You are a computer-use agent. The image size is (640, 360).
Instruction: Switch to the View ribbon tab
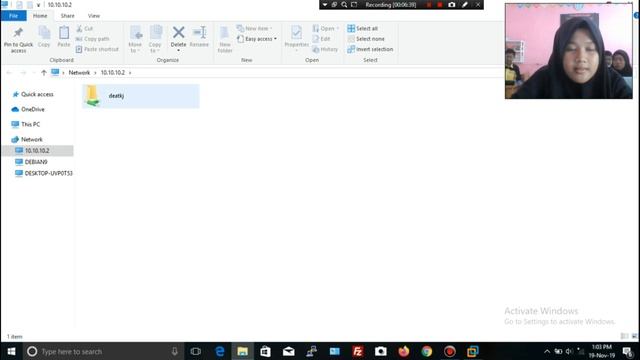93,16
